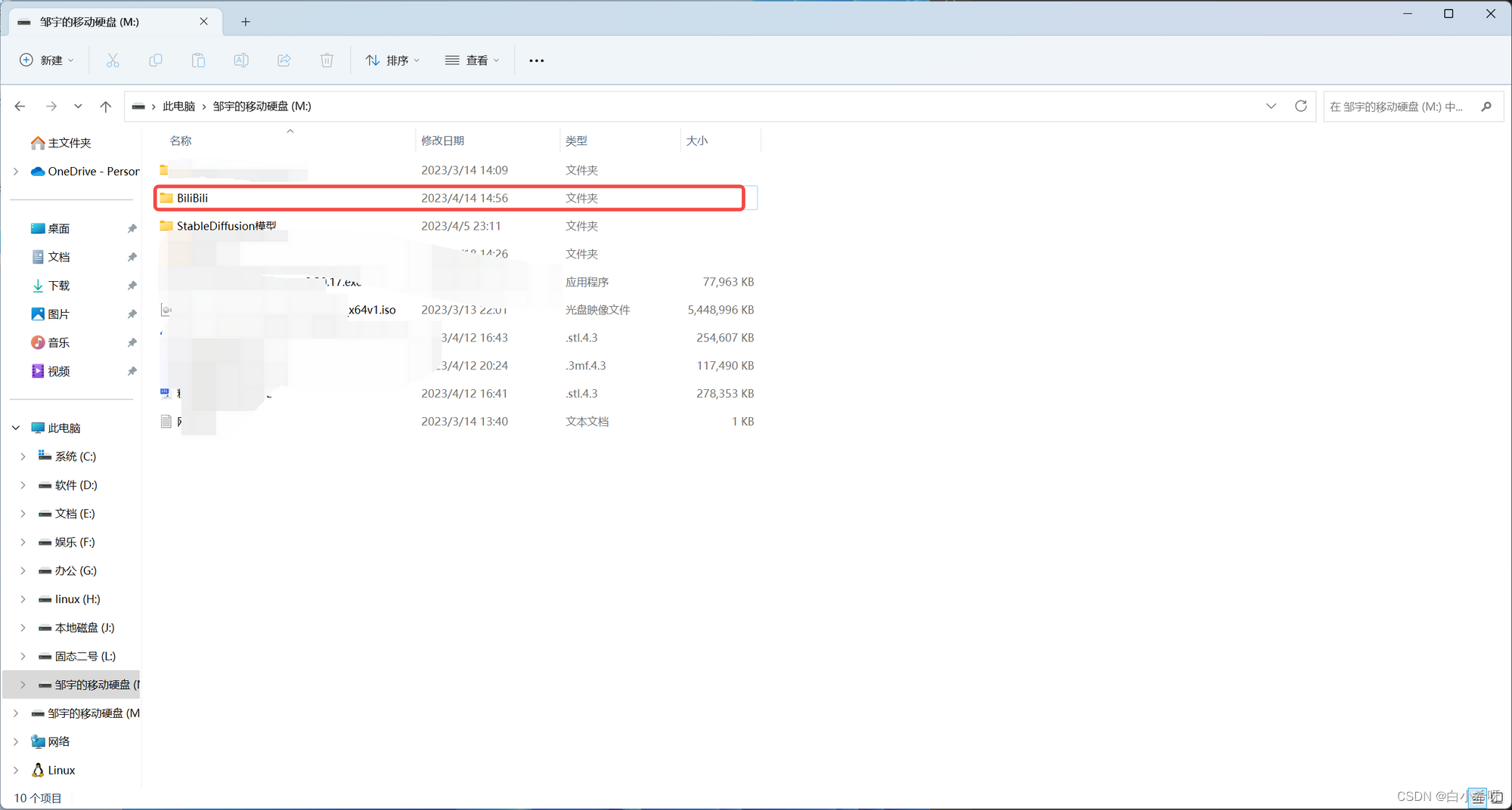Expand the address bar history dropdown

coord(1271,107)
